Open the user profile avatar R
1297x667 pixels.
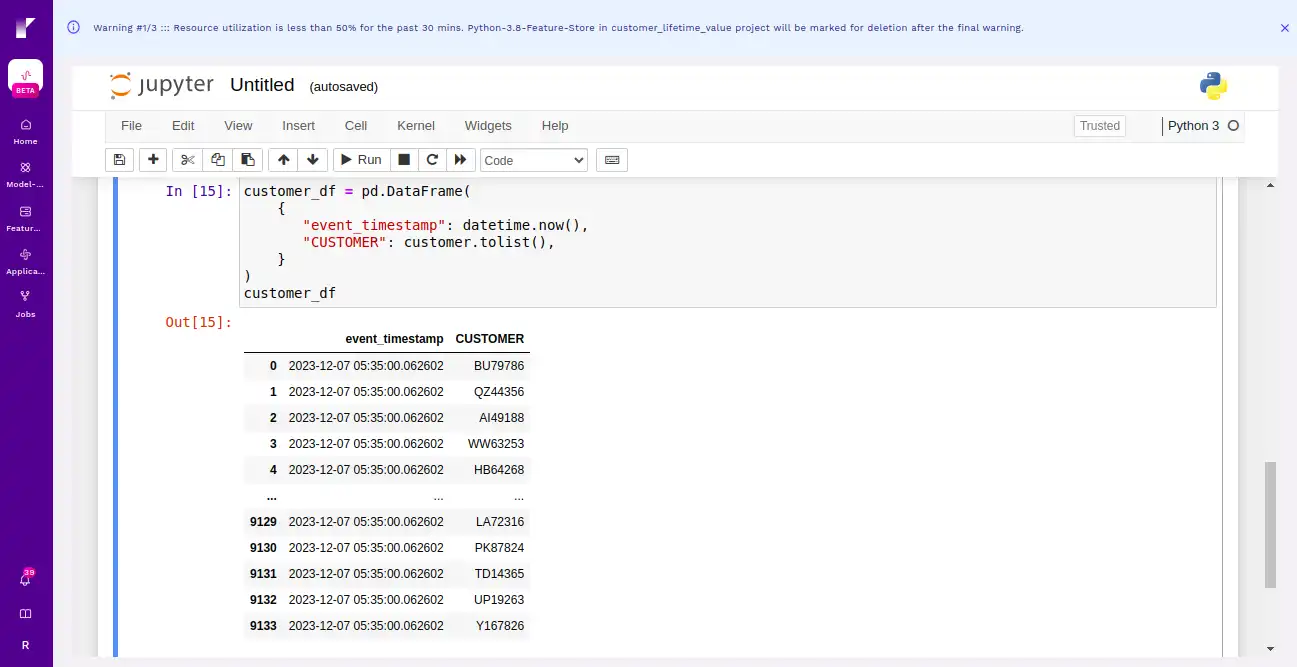26,646
